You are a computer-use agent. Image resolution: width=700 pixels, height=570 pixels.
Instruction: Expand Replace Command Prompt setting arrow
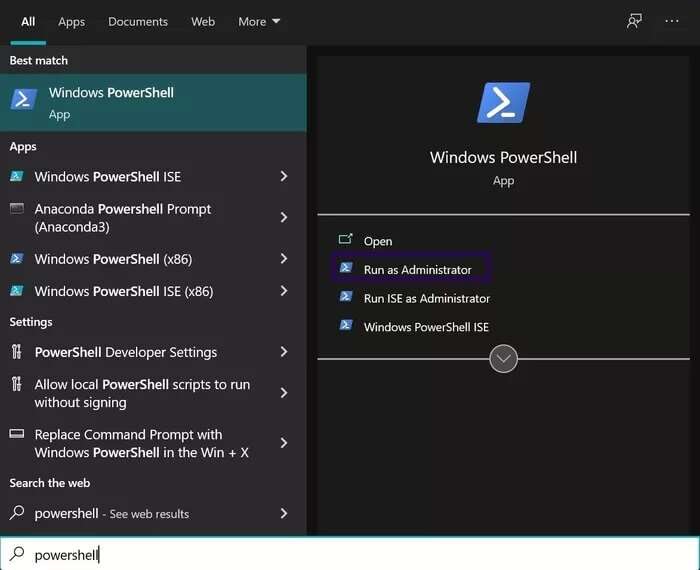(284, 443)
